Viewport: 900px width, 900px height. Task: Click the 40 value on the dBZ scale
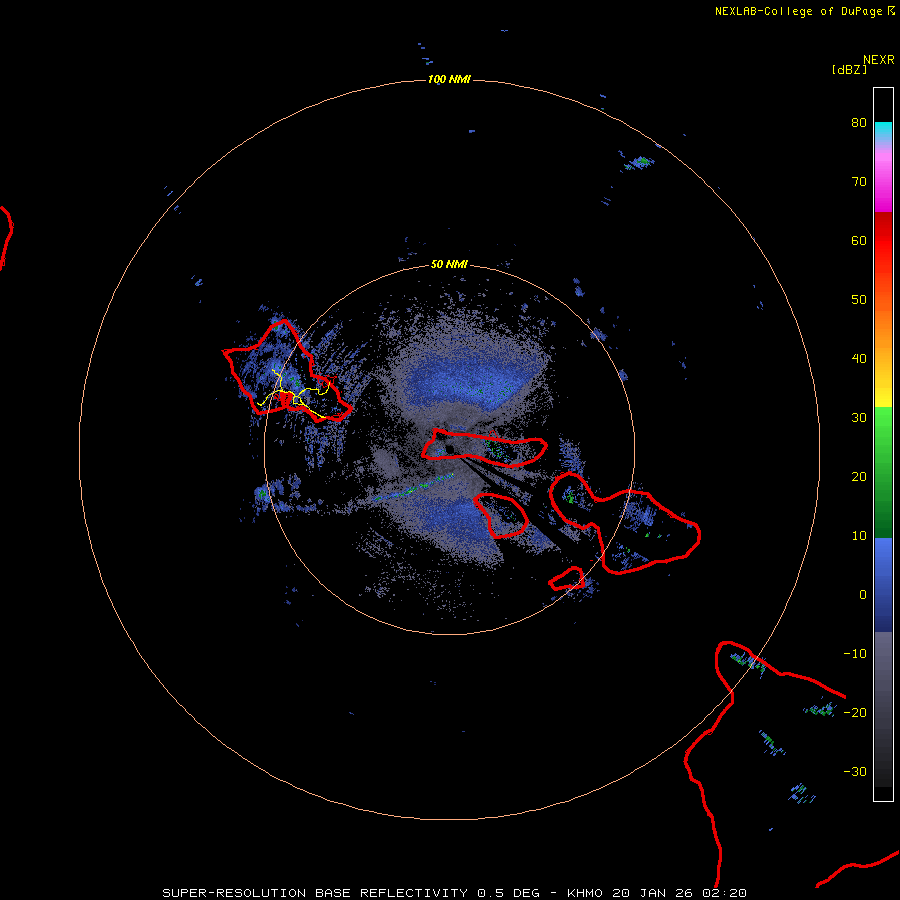pos(859,359)
